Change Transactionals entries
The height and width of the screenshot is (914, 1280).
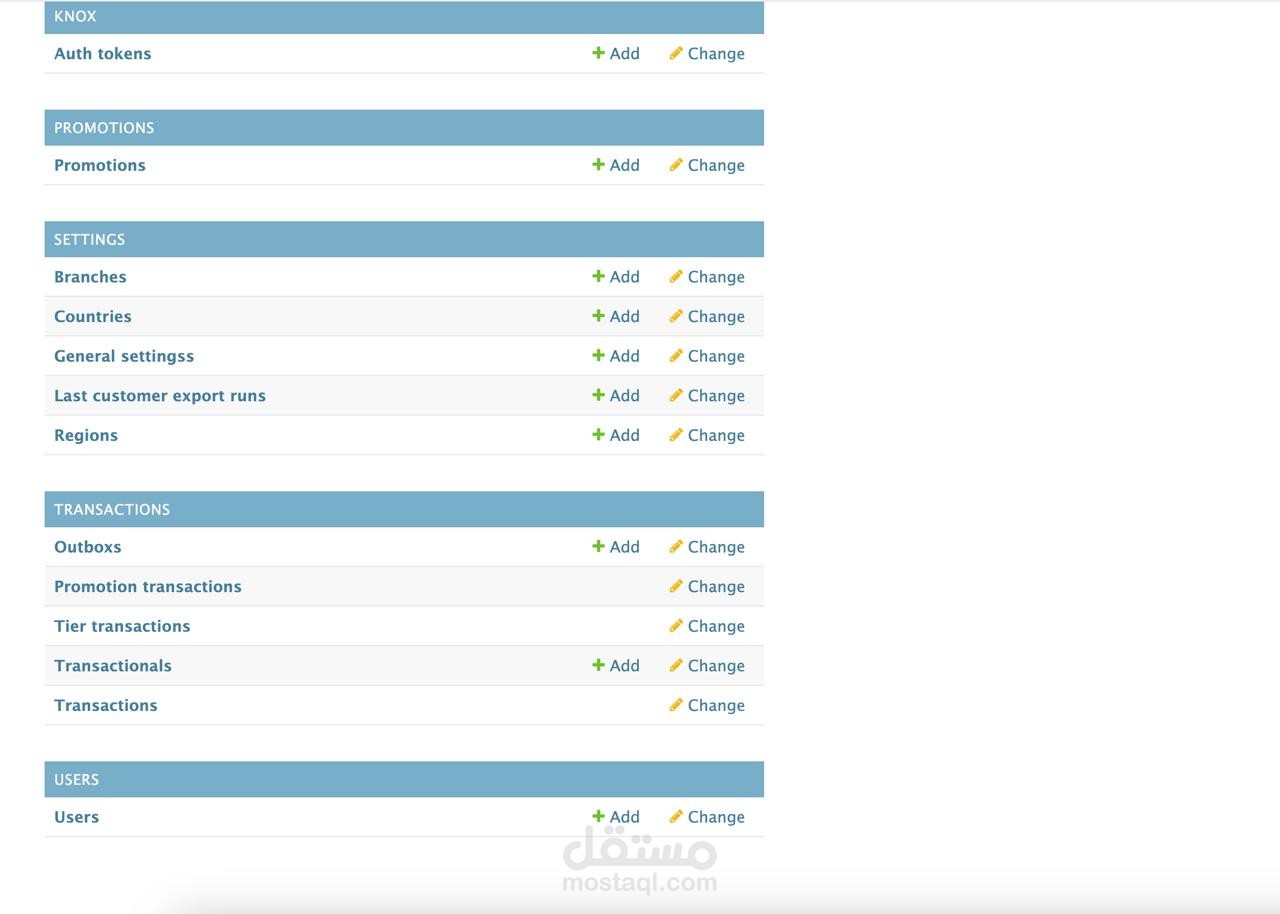click(707, 666)
